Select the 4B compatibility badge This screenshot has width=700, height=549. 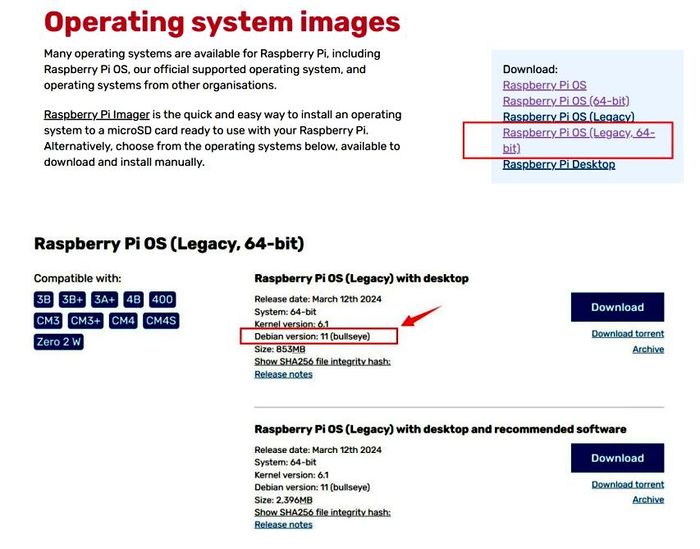133,299
